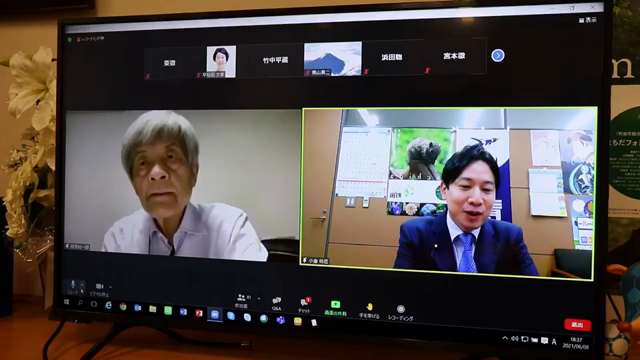
Task: Open clock showing 18:37
Action: (x=576, y=343)
